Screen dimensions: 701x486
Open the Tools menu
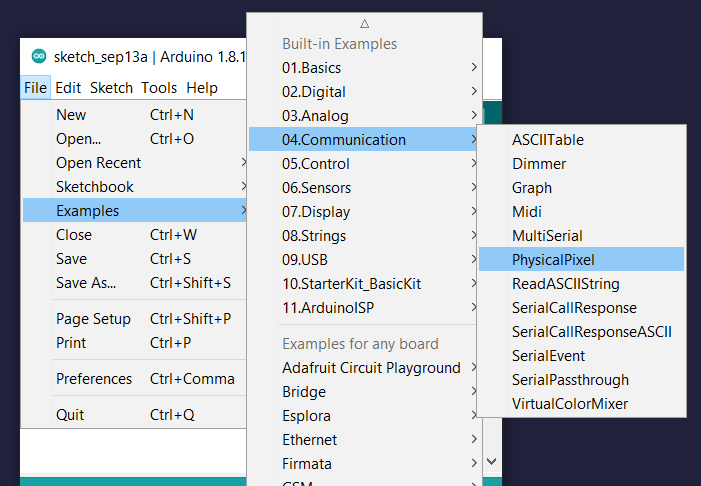click(159, 88)
